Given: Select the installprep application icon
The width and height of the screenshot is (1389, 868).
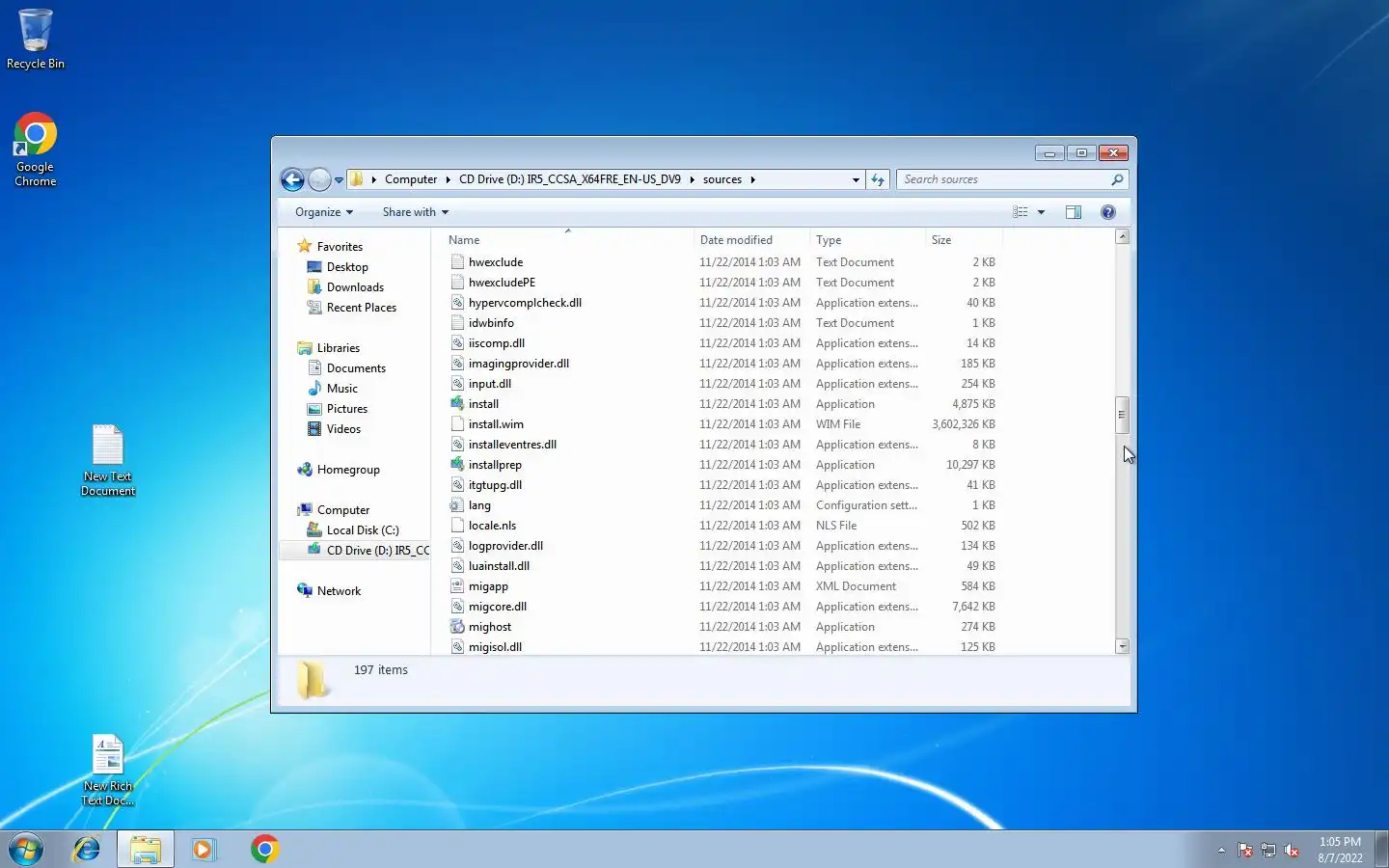Looking at the screenshot, I should coord(457,465).
